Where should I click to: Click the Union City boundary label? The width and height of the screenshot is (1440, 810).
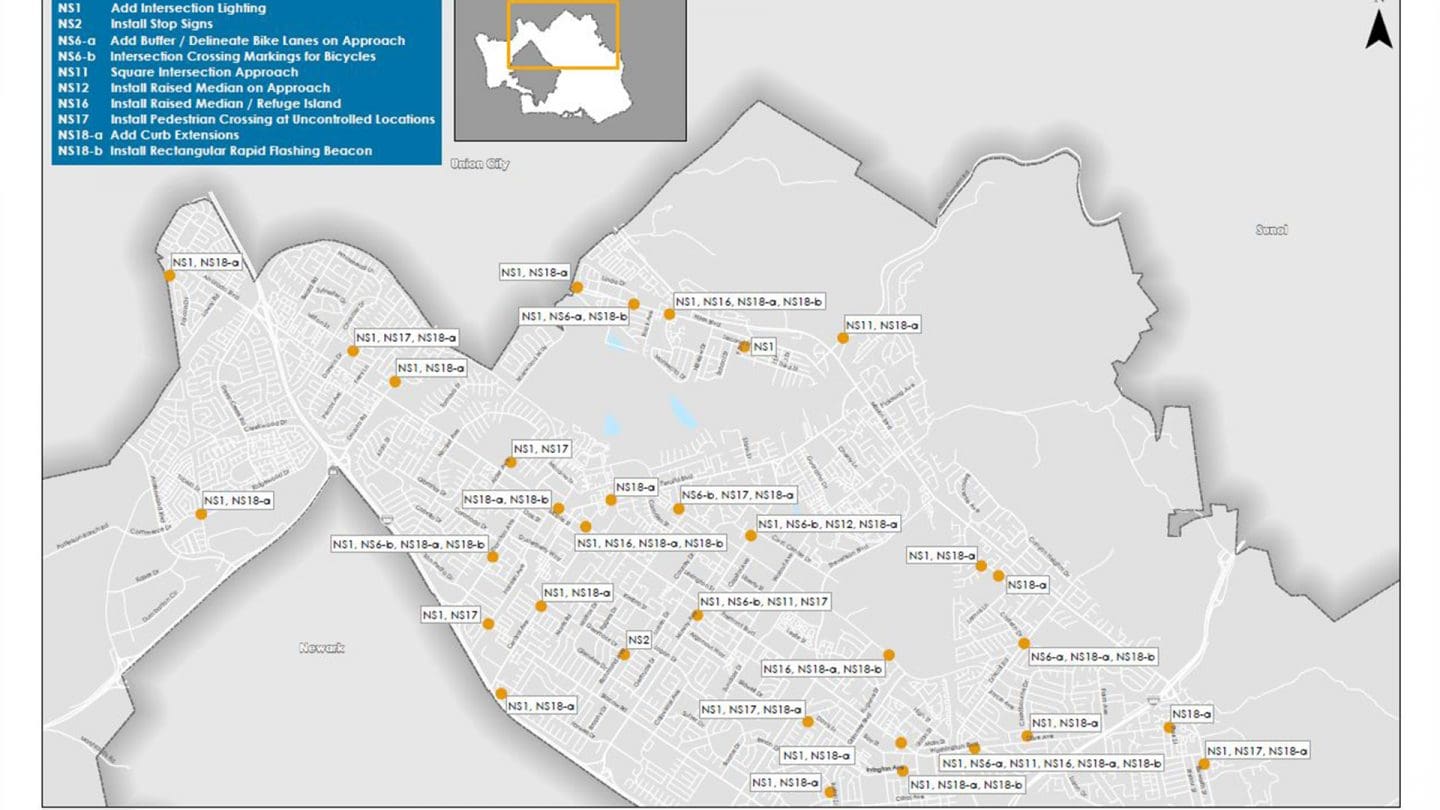(x=482, y=163)
